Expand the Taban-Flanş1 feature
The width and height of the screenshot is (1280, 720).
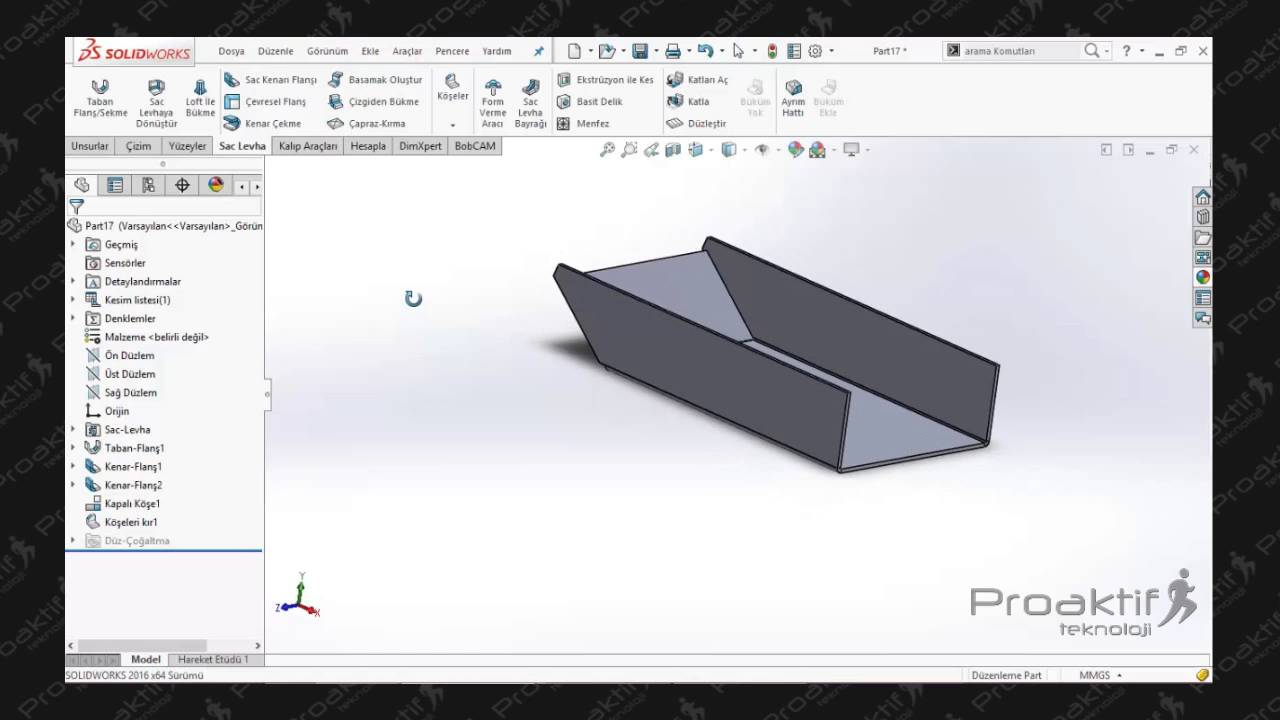73,448
